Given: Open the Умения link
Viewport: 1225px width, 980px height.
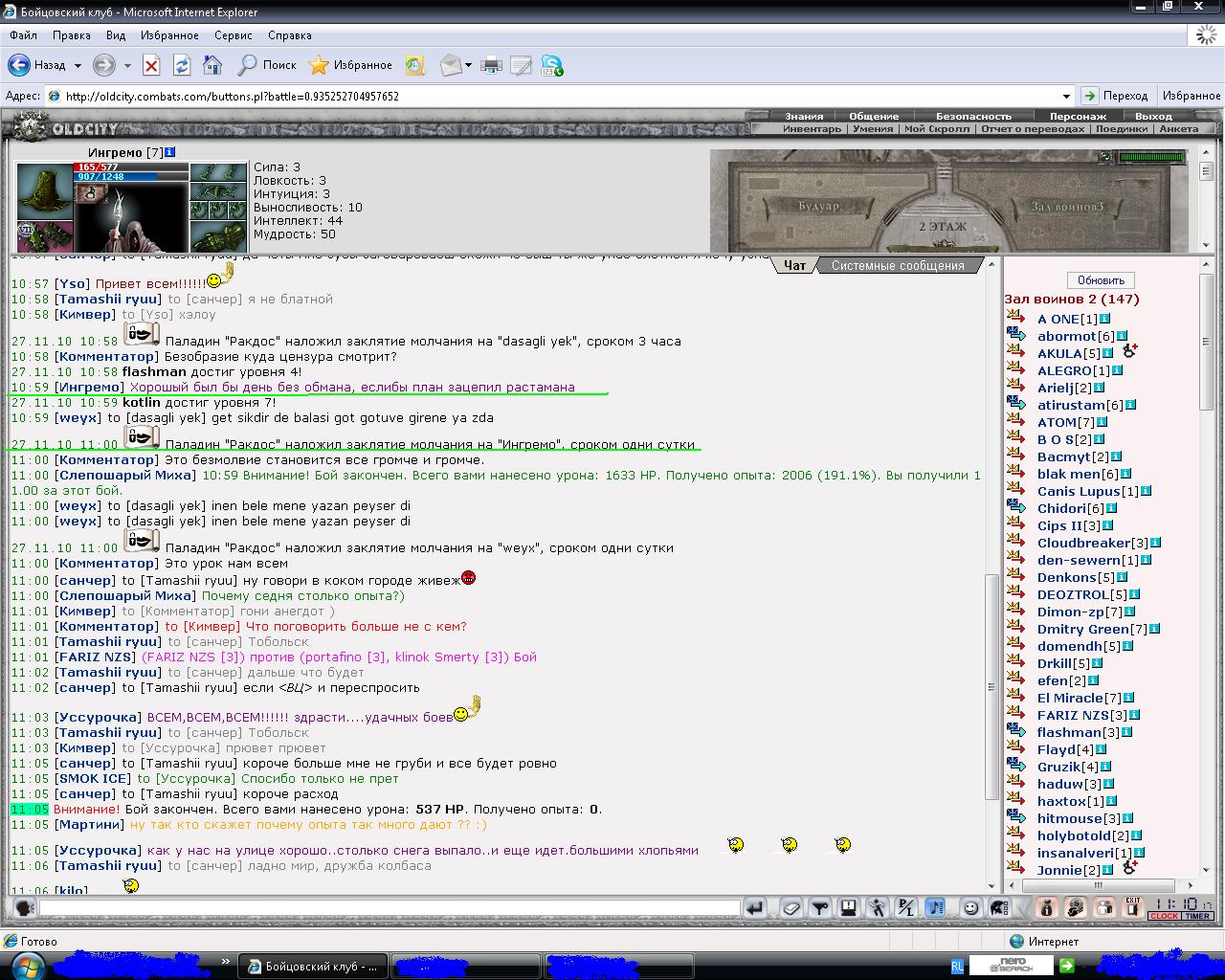Looking at the screenshot, I should [873, 128].
